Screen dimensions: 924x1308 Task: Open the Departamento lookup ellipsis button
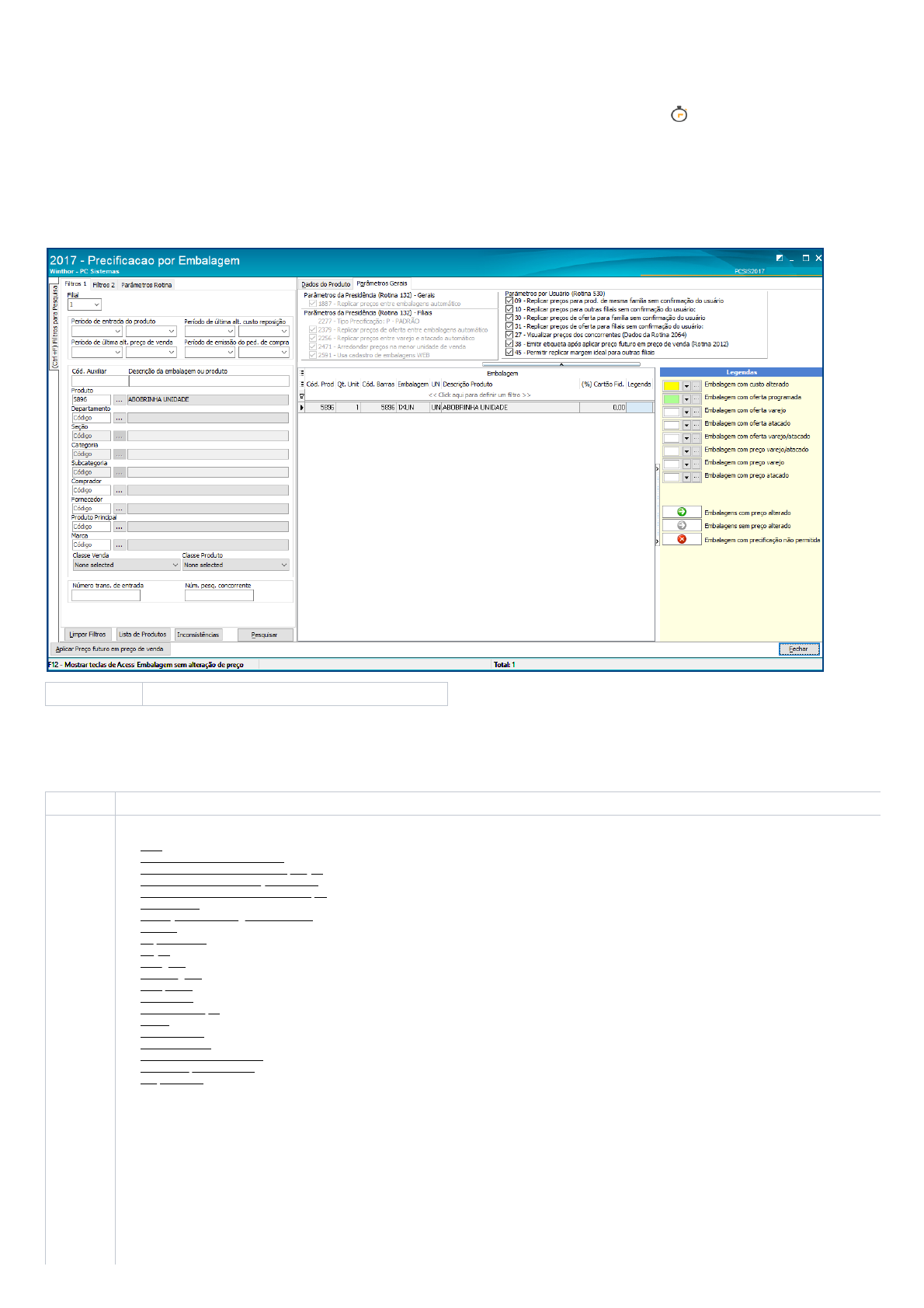click(120, 418)
